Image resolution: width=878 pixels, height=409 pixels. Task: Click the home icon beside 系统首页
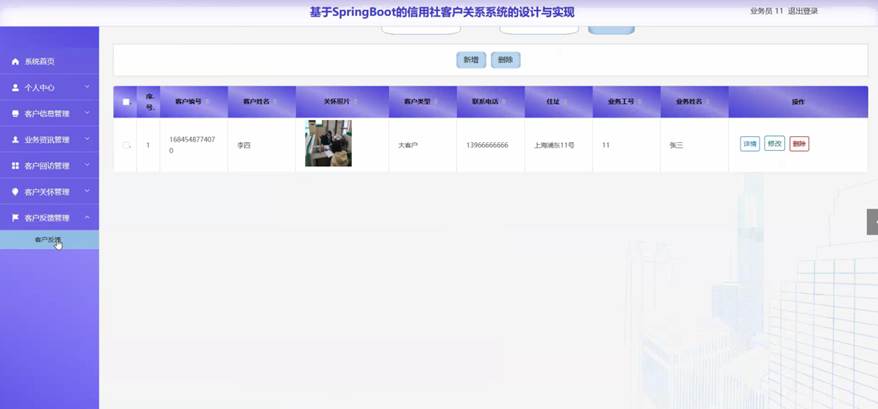[15, 62]
